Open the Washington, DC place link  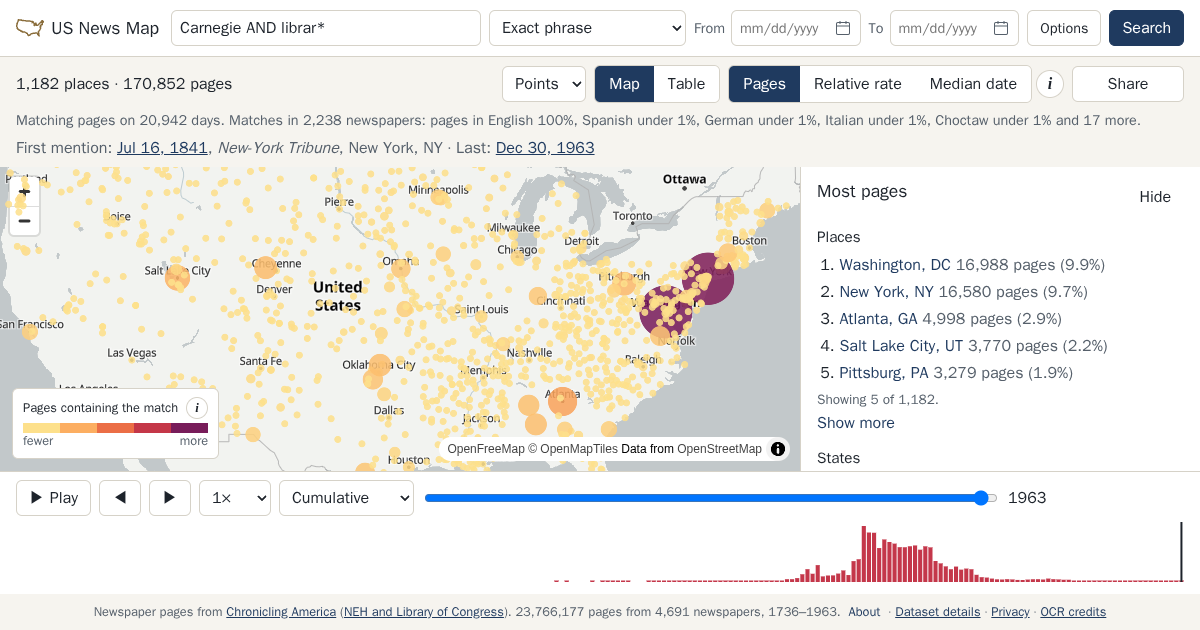pyautogui.click(x=895, y=265)
